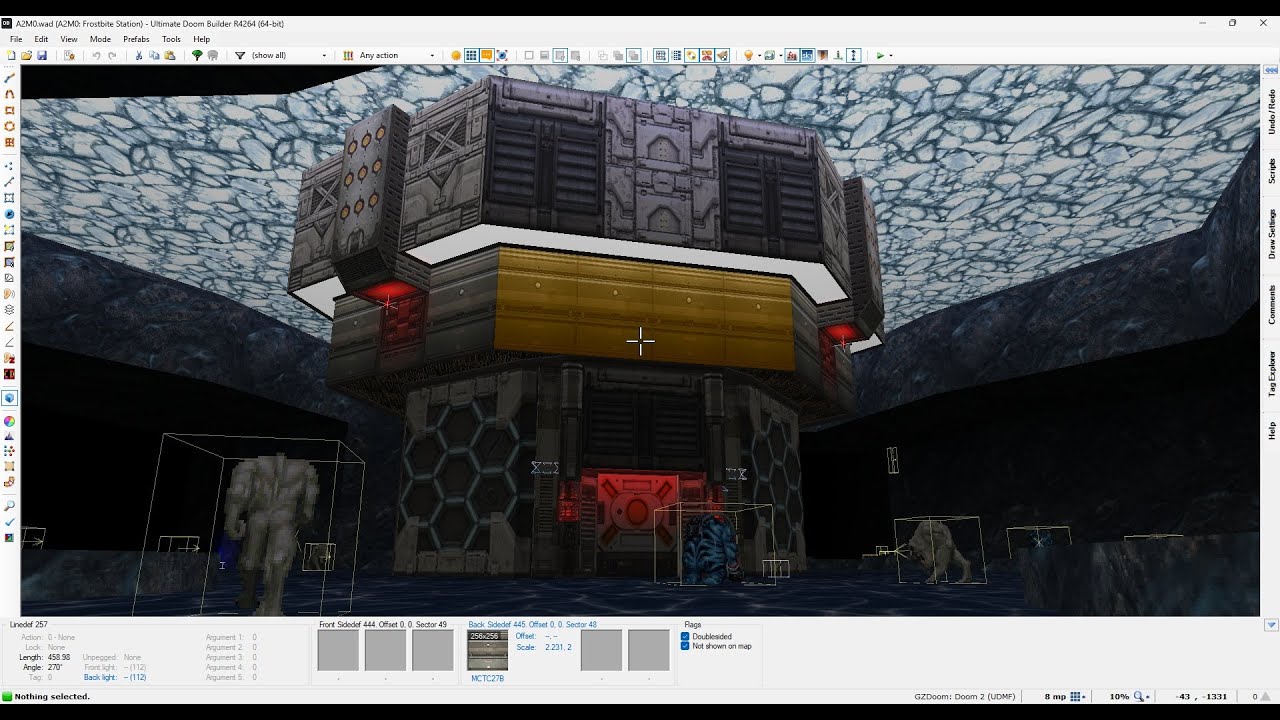Click the color wheel sidebar icon
Screen dimensions: 1280x720
(x=10, y=421)
